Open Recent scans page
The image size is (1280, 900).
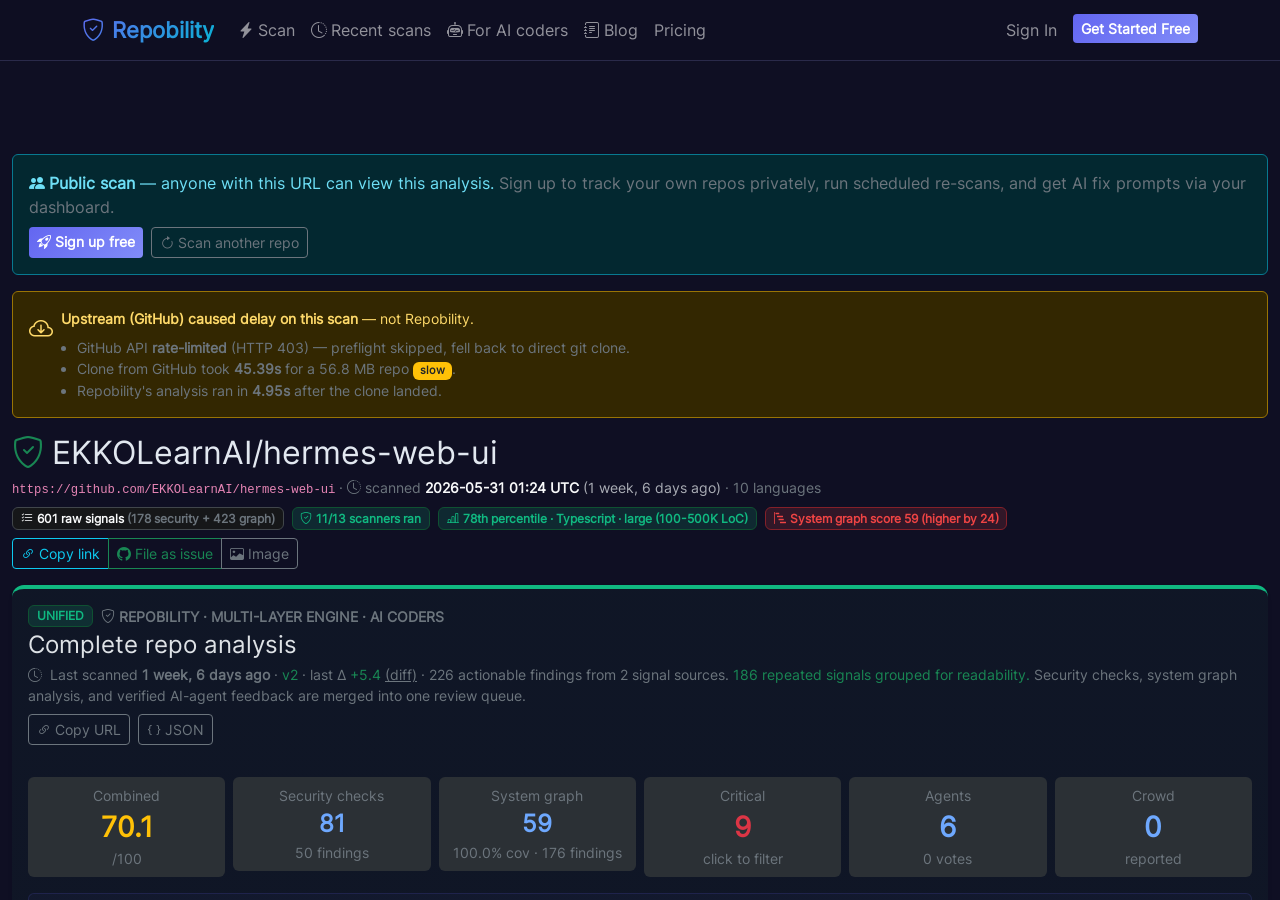click(x=371, y=30)
